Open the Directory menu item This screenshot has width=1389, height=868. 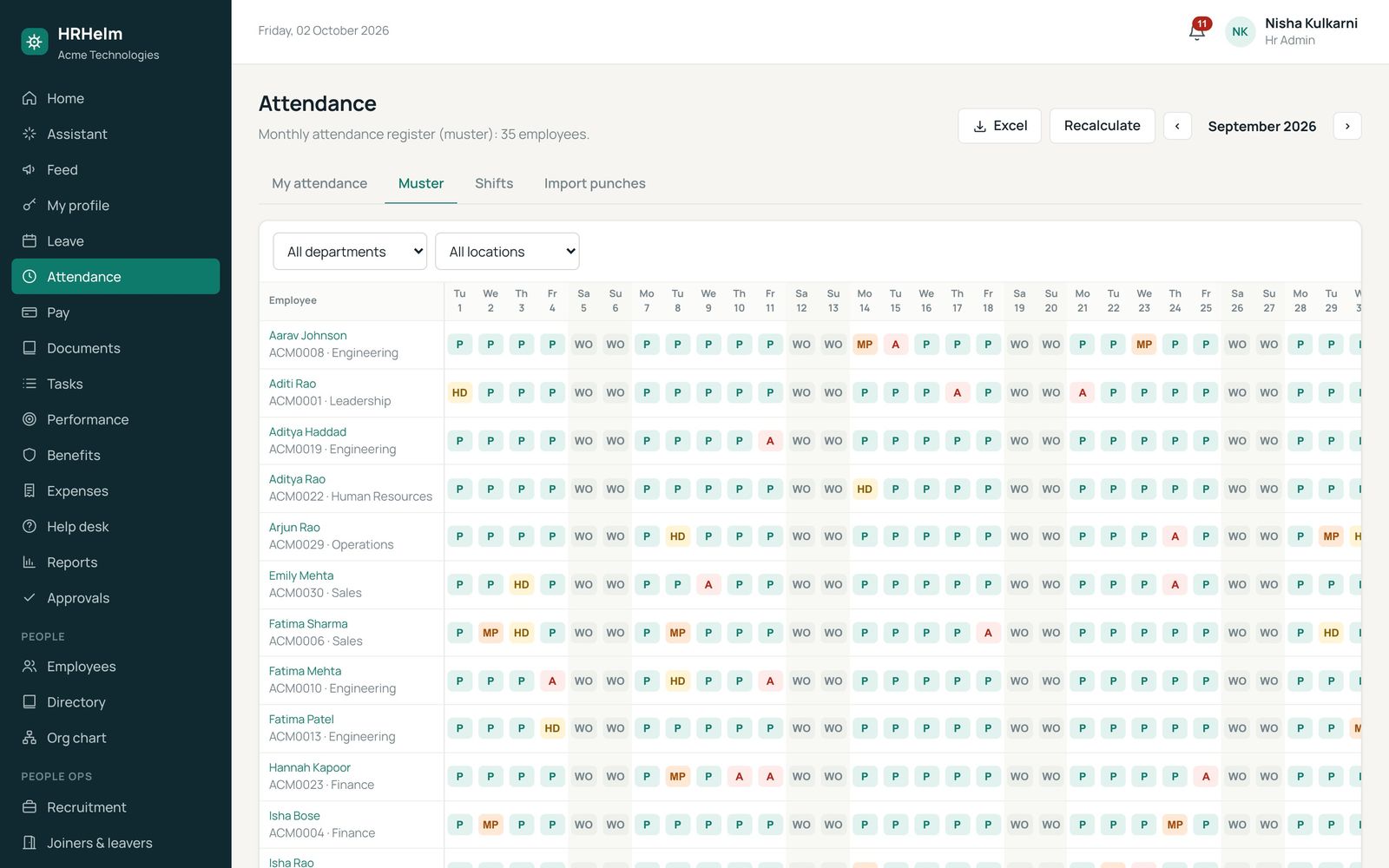(x=115, y=701)
